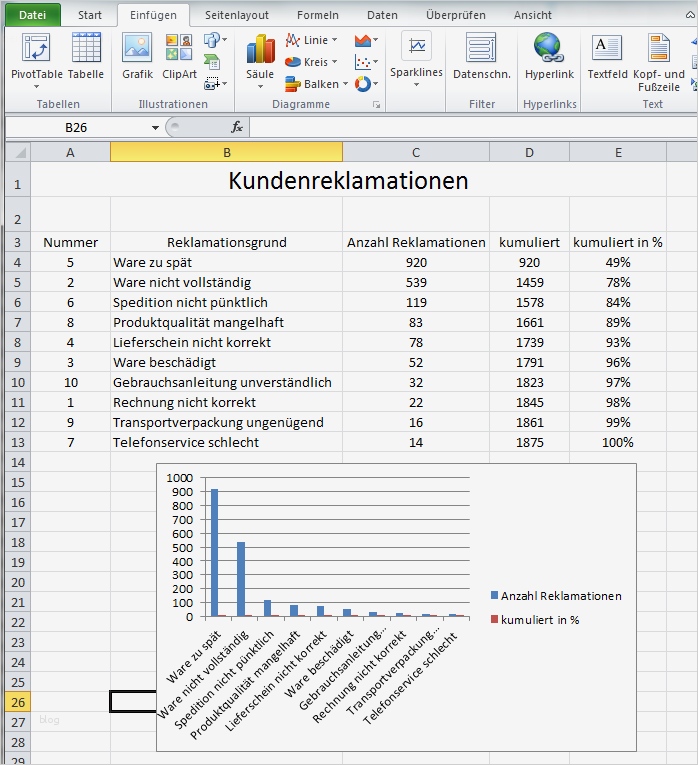Screen dimensions: 698x765
Task: Open the Datei tab
Action: [x=33, y=15]
